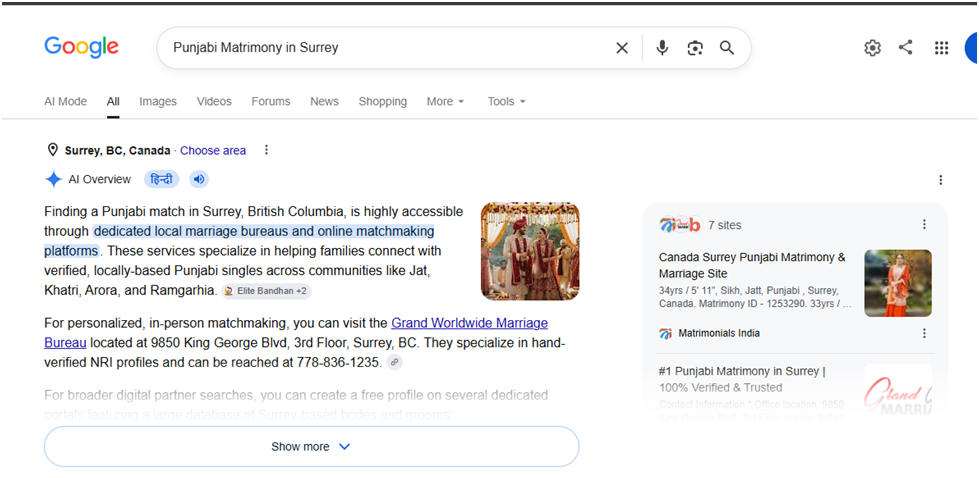This screenshot has width=979, height=478.
Task: Click the share icon in header
Action: (905, 47)
